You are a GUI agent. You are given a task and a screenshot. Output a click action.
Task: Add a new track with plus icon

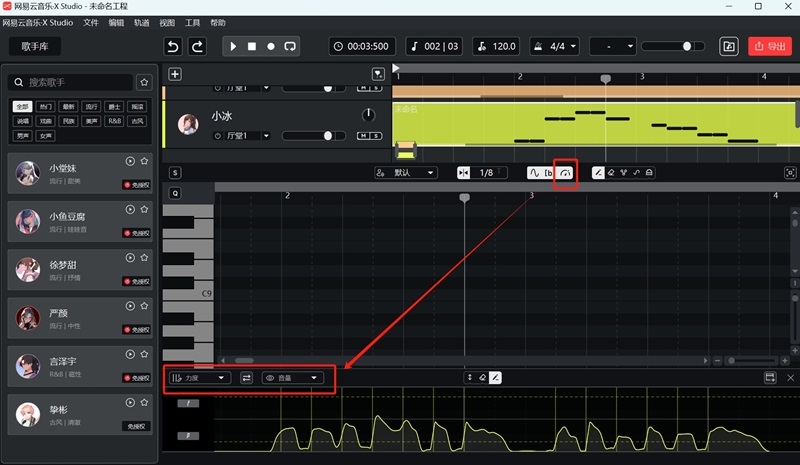(x=175, y=74)
